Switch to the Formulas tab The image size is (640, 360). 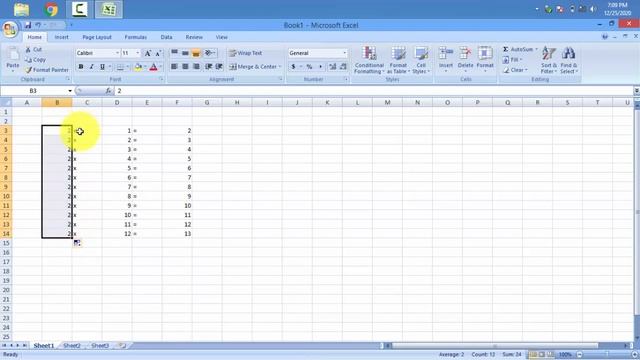(136, 37)
